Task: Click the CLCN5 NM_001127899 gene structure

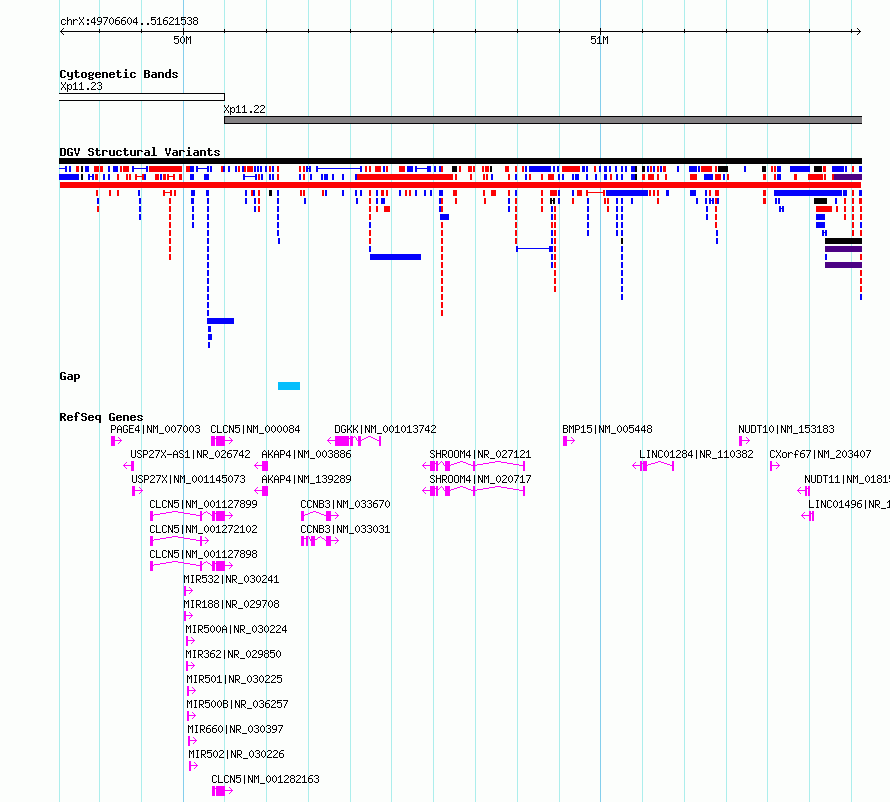Action: pos(192,516)
